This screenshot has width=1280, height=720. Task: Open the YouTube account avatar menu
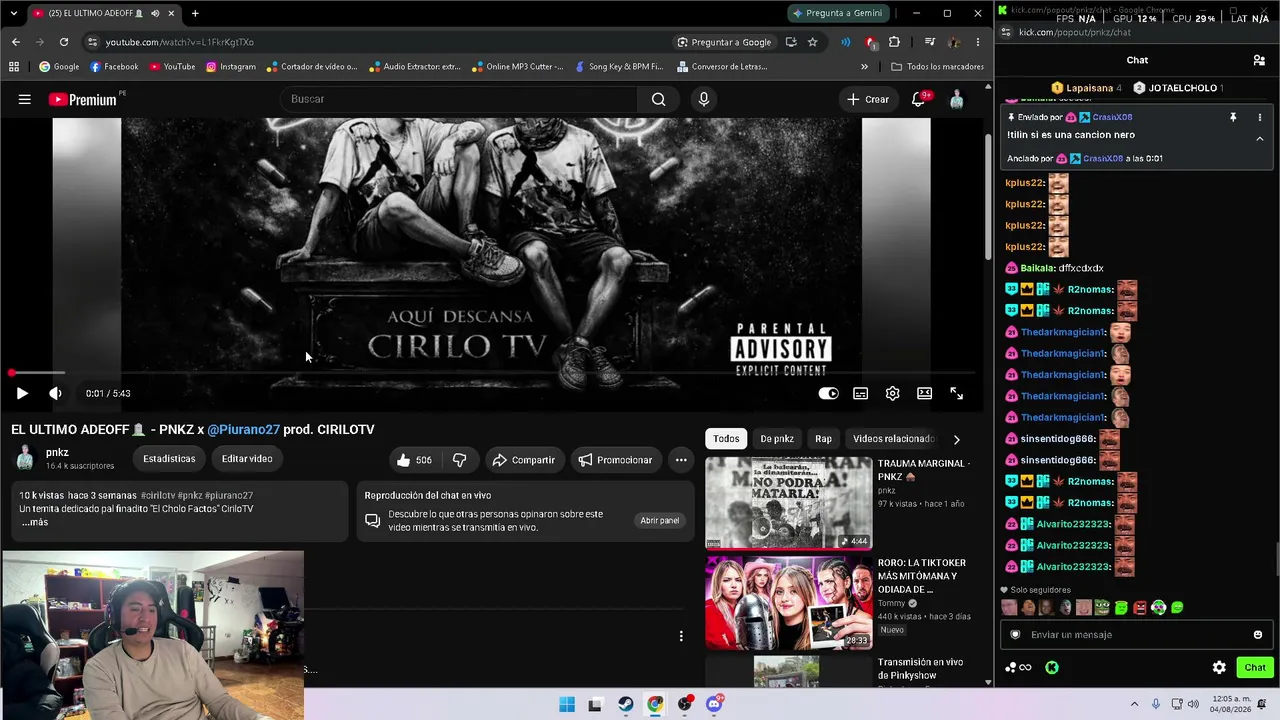[x=957, y=99]
